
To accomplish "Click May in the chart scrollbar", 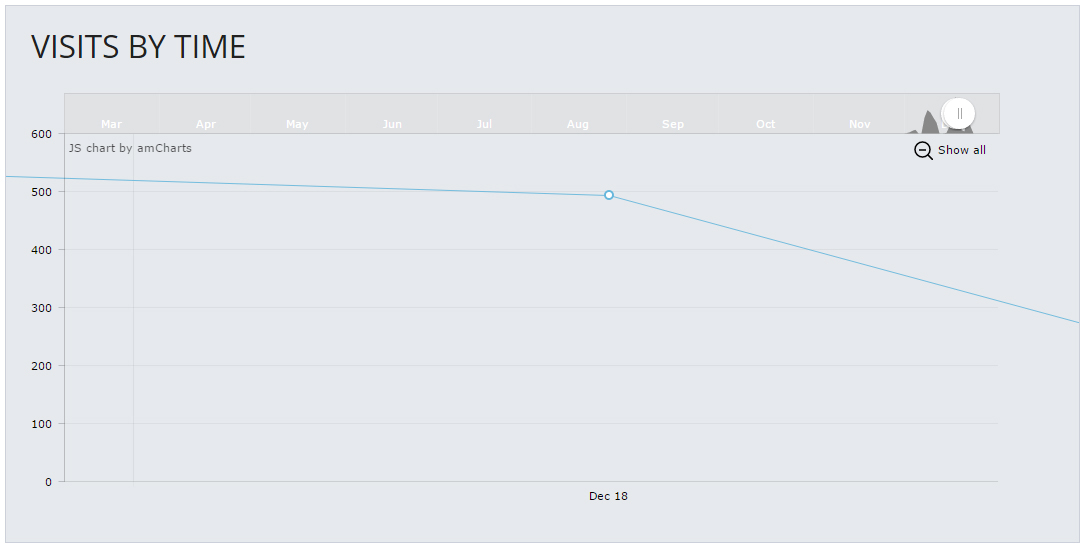I will point(297,124).
